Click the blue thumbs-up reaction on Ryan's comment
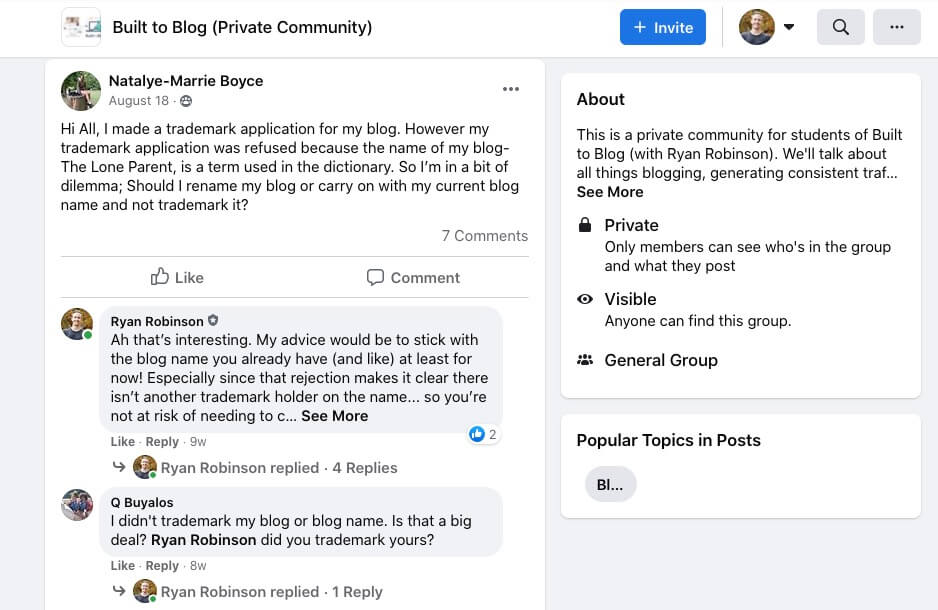This screenshot has width=938, height=610. (x=477, y=434)
